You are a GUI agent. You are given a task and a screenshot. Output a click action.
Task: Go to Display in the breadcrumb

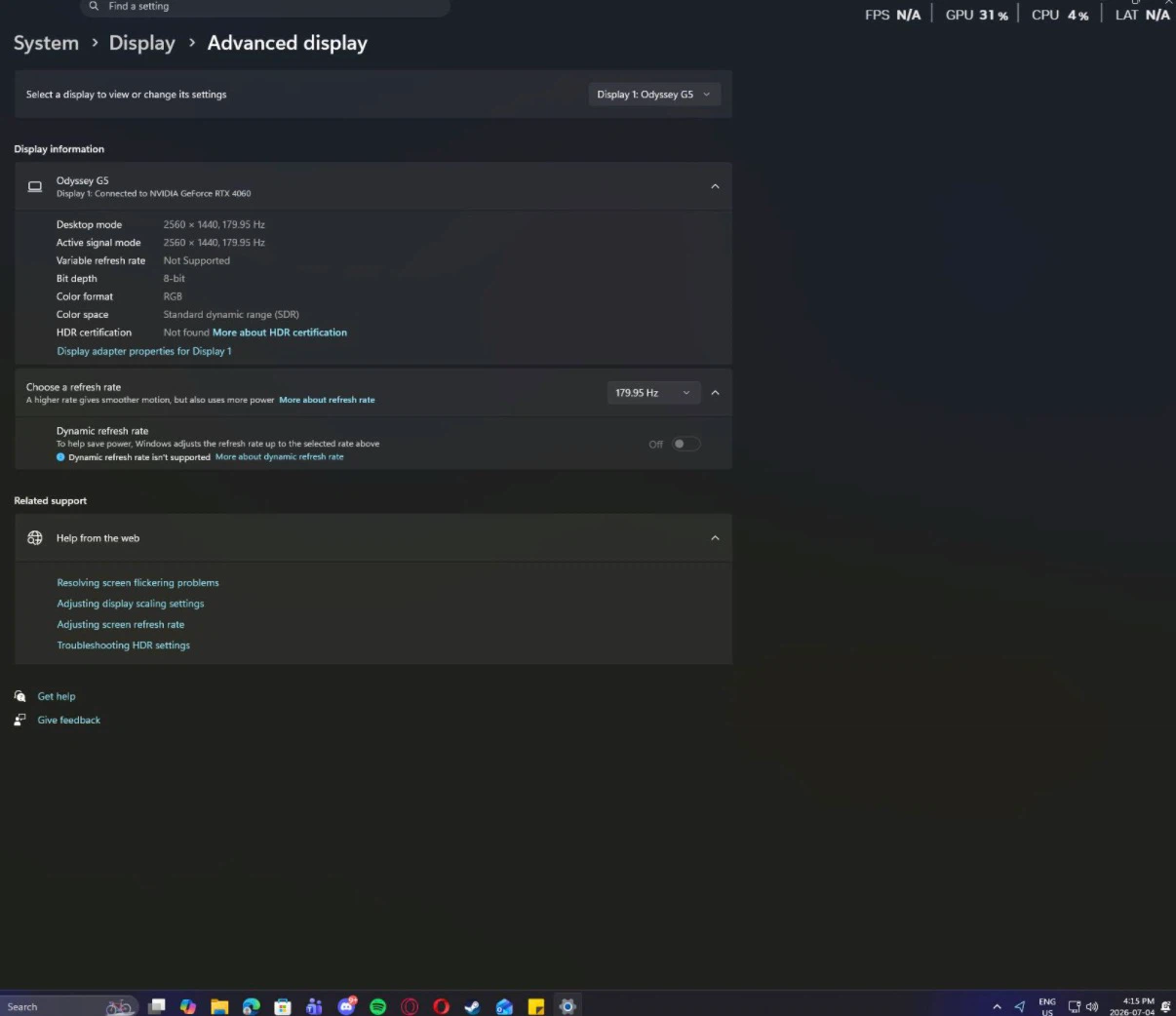click(142, 43)
